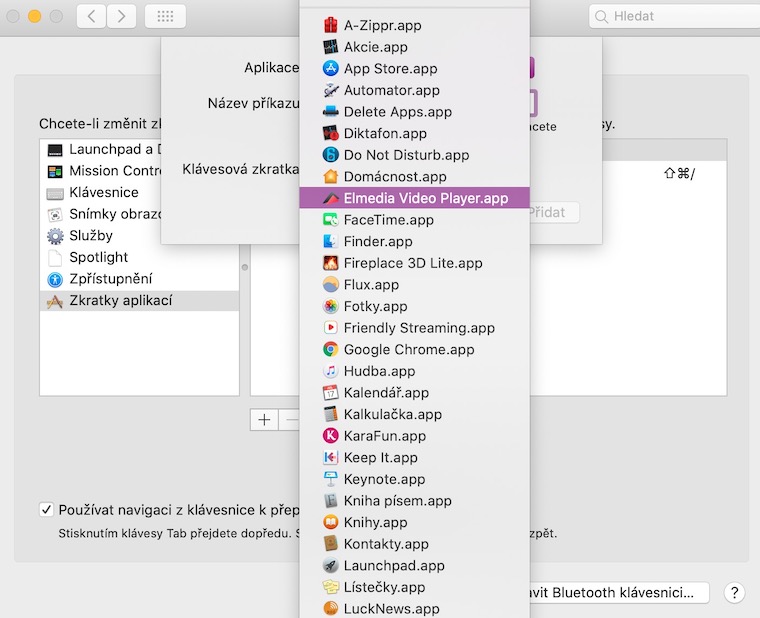Click the Google Chrome.app icon
This screenshot has height=618, width=760.
point(331,349)
